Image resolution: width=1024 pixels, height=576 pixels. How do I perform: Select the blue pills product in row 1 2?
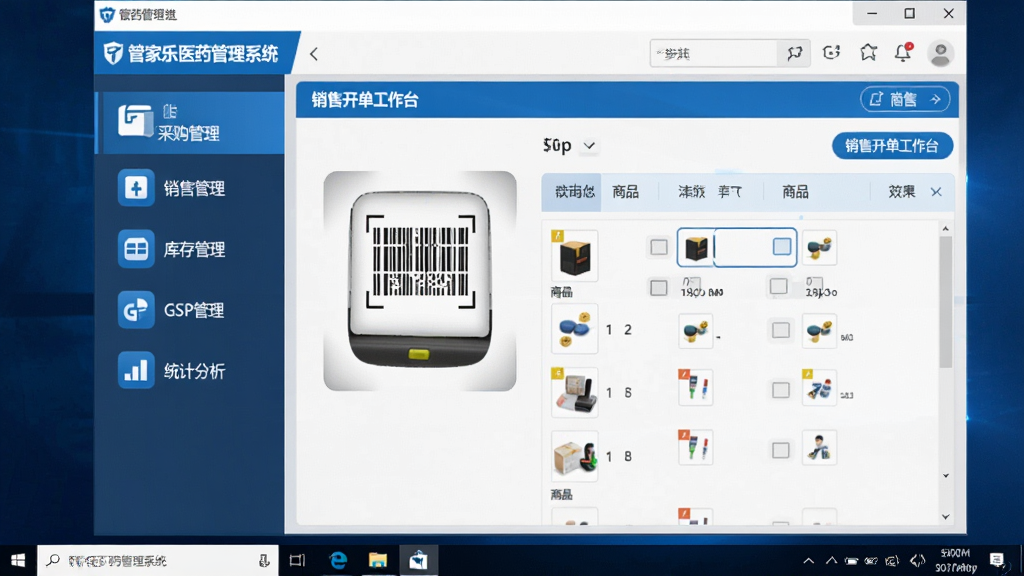(574, 328)
